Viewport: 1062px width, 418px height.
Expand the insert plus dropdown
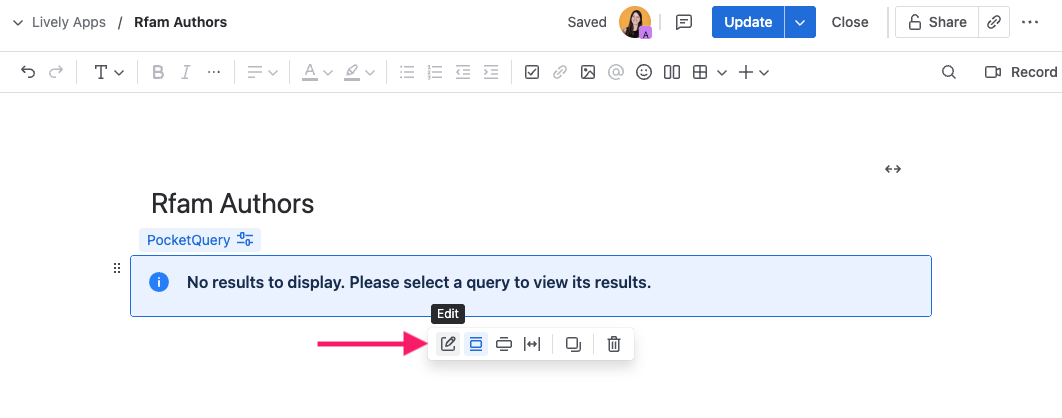[x=753, y=72]
